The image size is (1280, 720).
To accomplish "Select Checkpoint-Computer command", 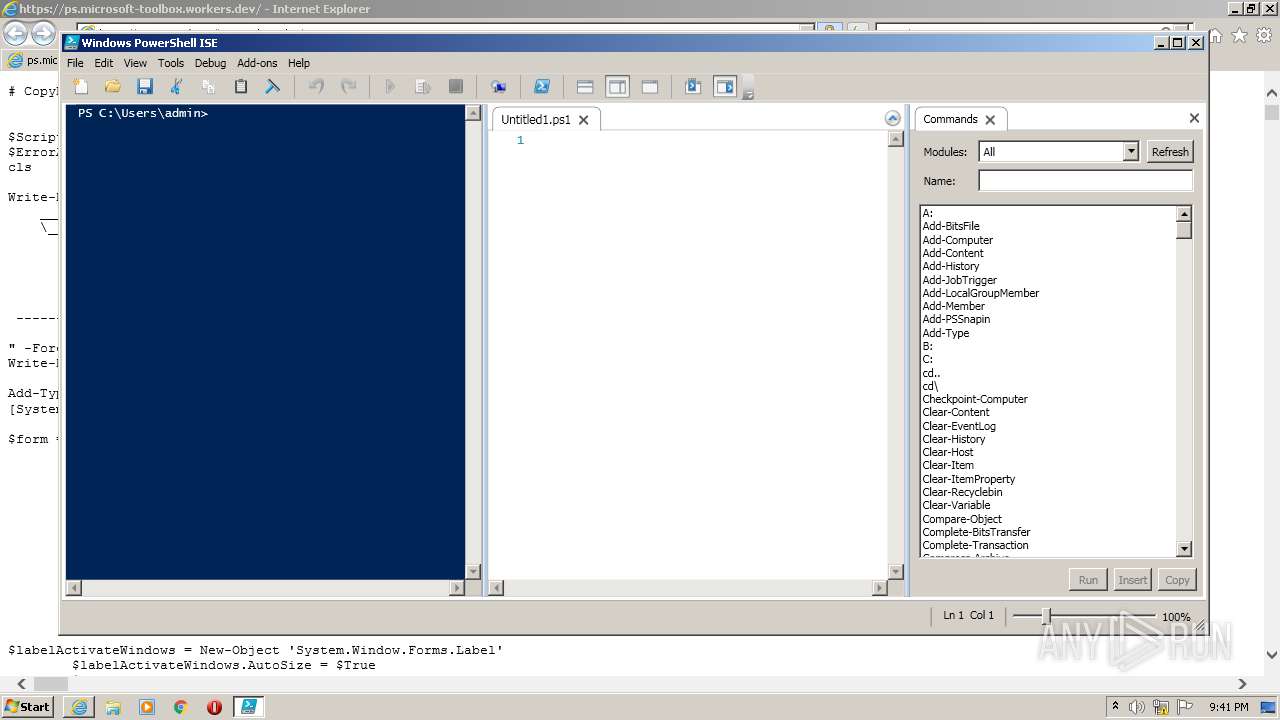I will [x=975, y=399].
